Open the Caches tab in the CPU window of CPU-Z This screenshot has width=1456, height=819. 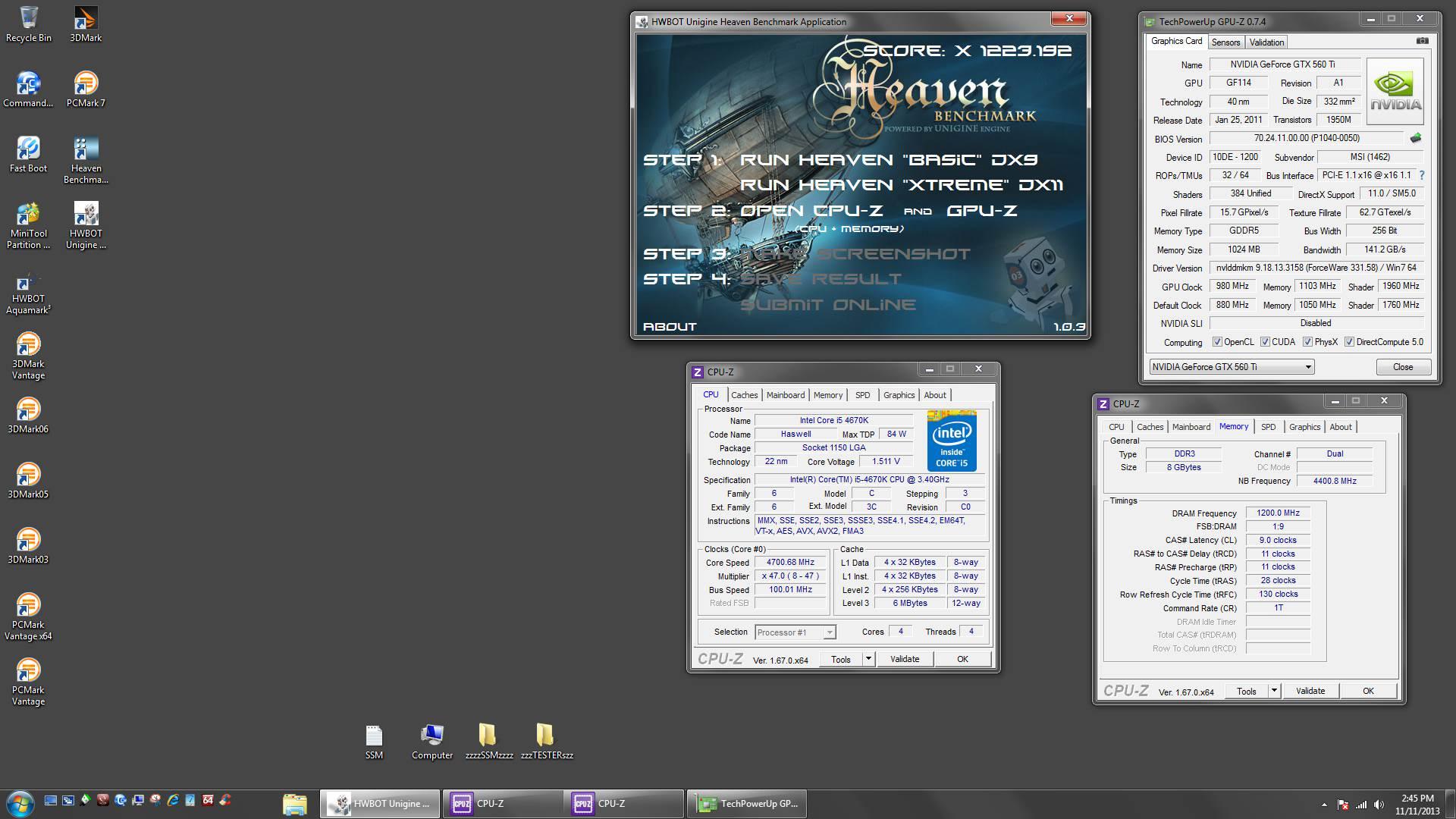pos(744,395)
